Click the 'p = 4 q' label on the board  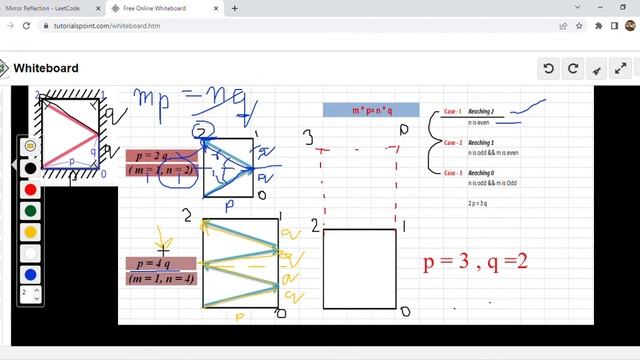click(x=161, y=263)
